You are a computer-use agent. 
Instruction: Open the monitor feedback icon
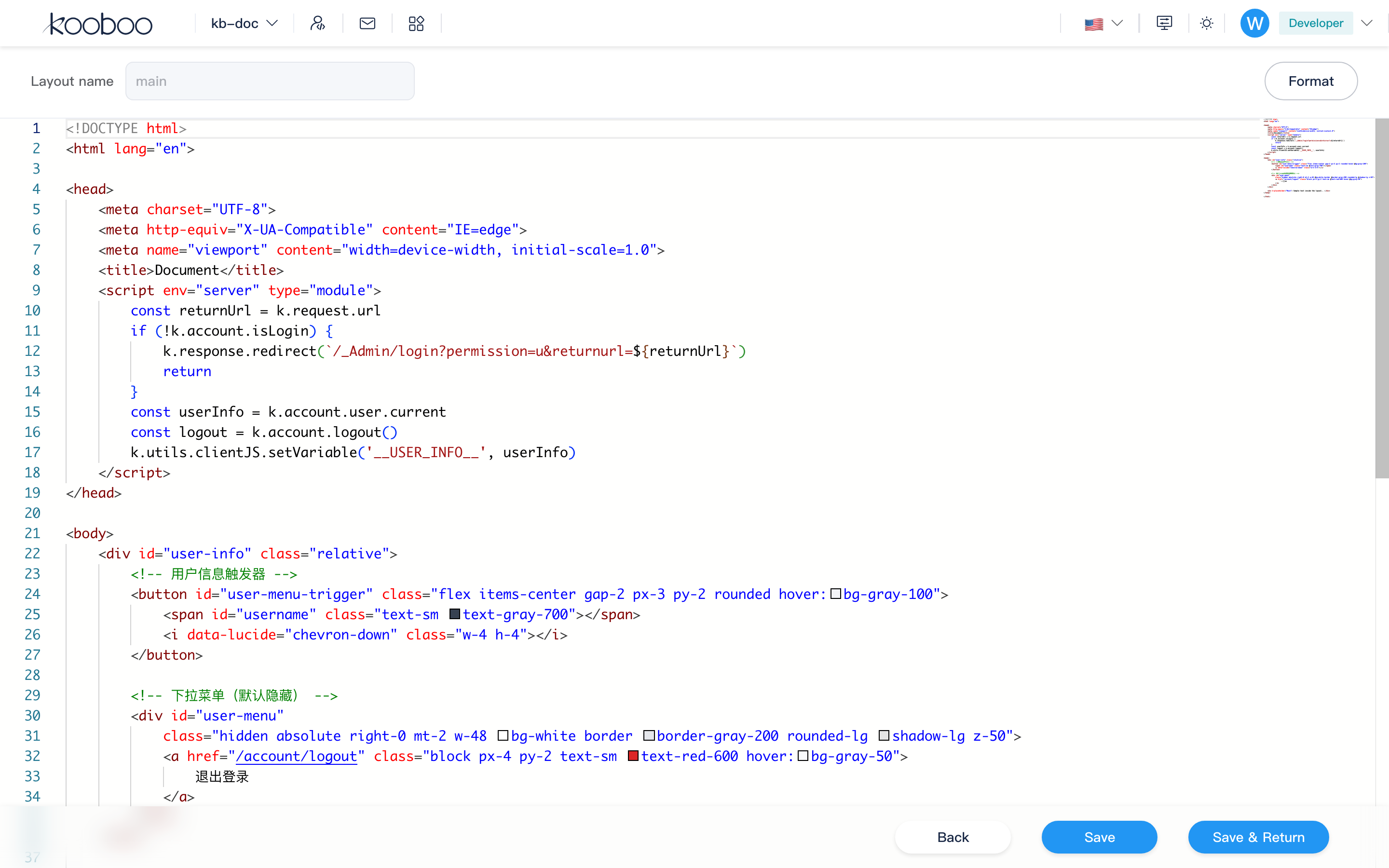click(1164, 24)
